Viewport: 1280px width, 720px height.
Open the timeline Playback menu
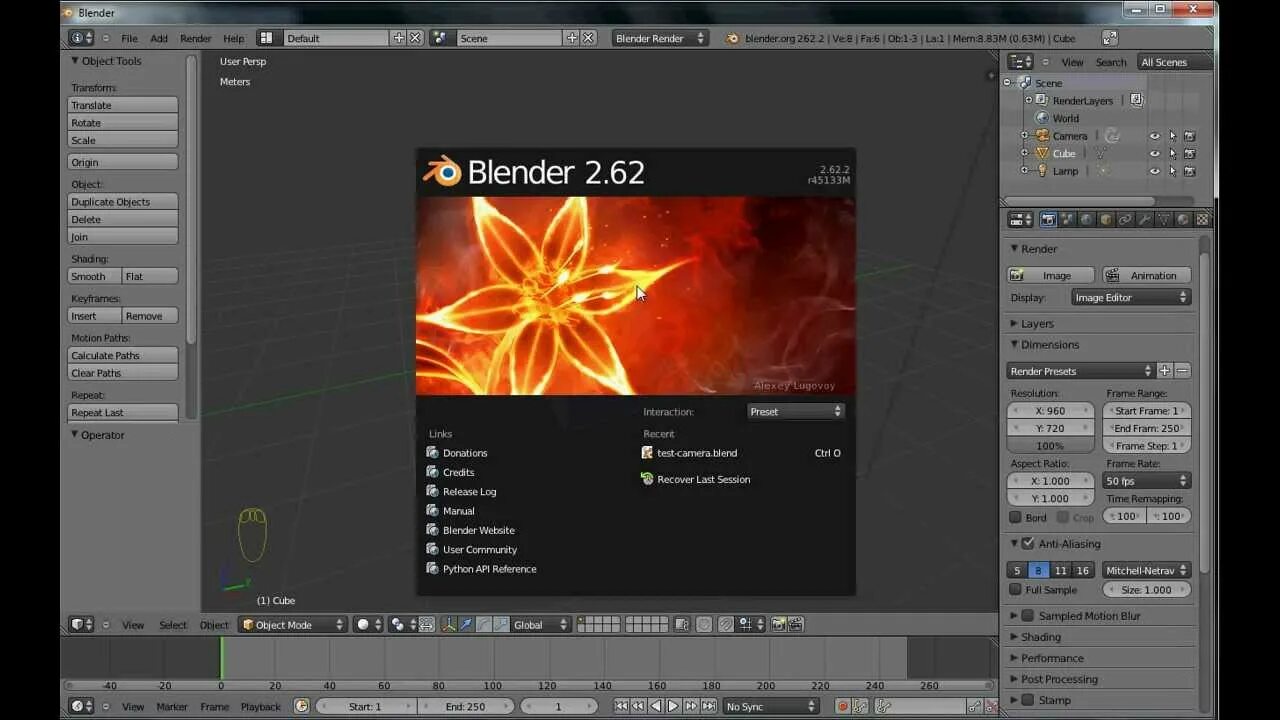click(260, 706)
